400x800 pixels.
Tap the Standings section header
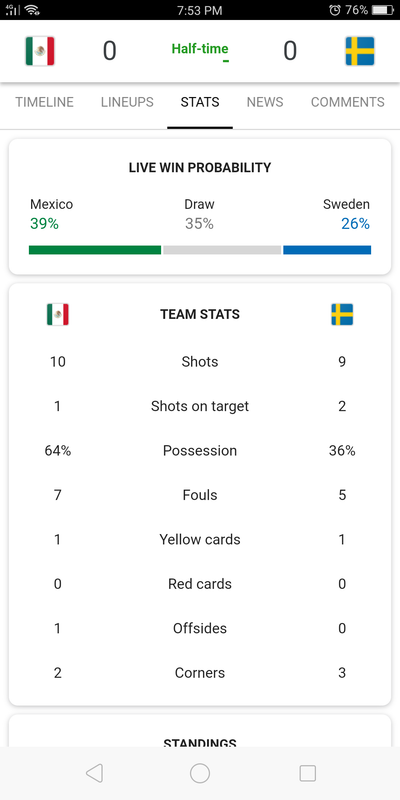coord(200,743)
